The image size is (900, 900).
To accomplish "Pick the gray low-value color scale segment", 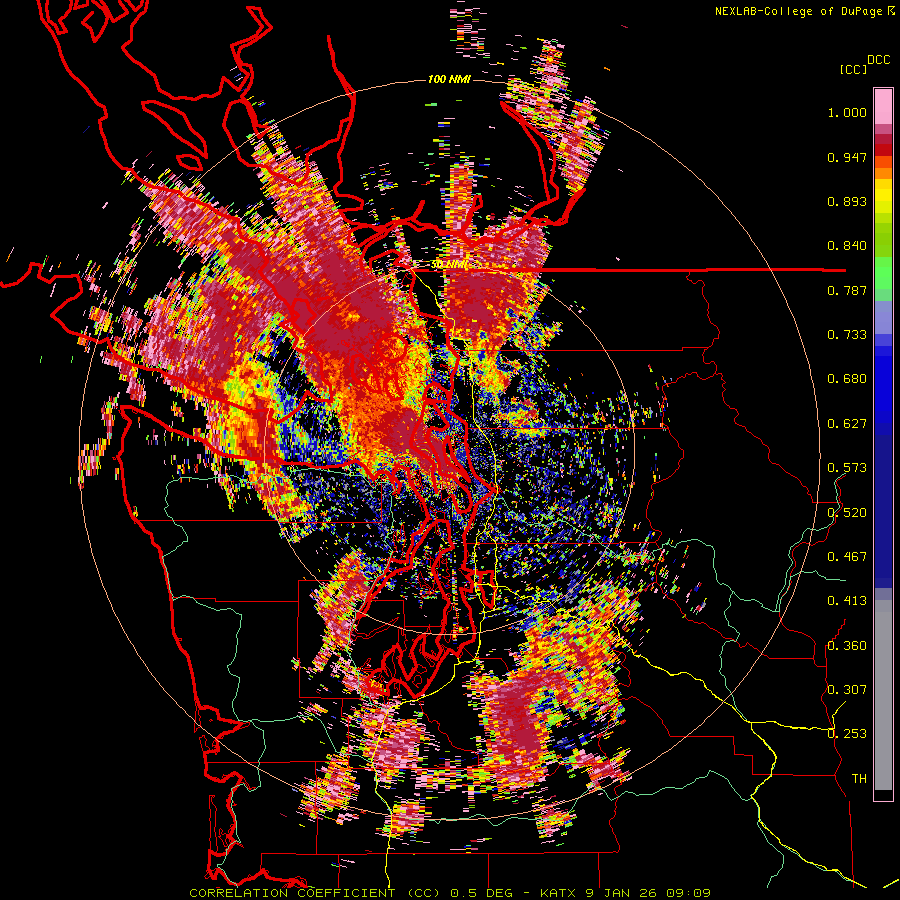I will 883,695.
